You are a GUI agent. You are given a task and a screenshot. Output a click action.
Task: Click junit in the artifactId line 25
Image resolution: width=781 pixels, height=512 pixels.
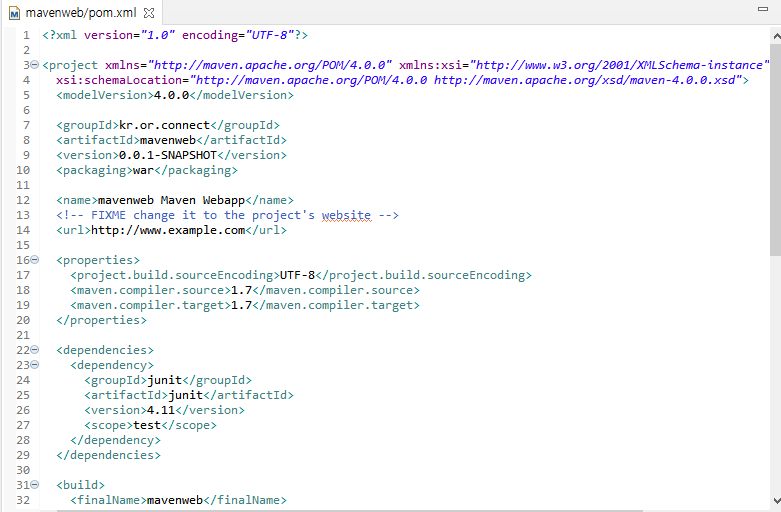185,395
